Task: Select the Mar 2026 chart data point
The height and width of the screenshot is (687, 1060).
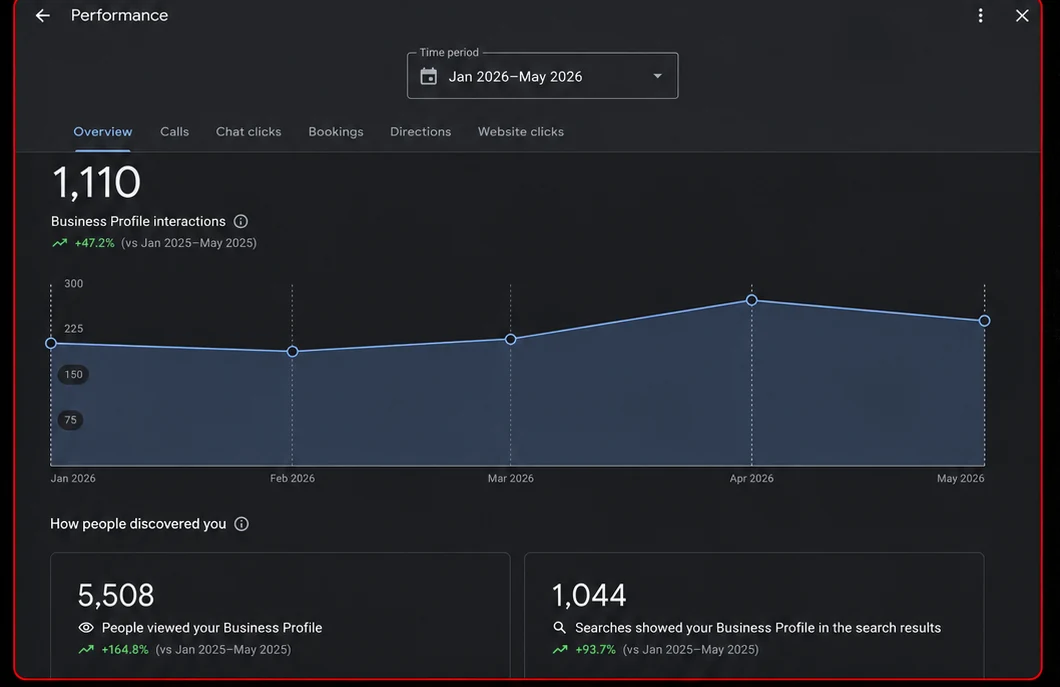Action: [510, 339]
